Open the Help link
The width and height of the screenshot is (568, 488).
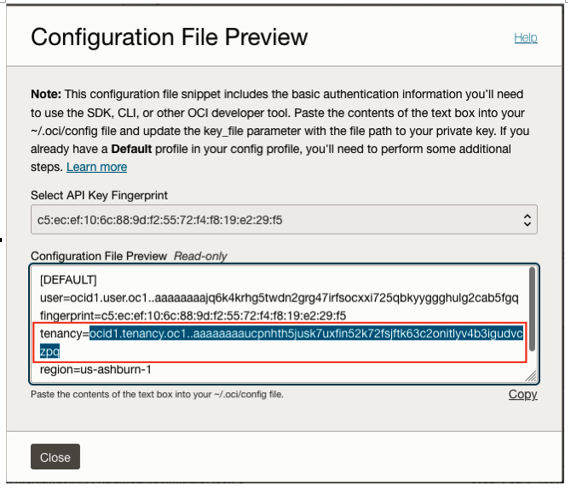[526, 38]
